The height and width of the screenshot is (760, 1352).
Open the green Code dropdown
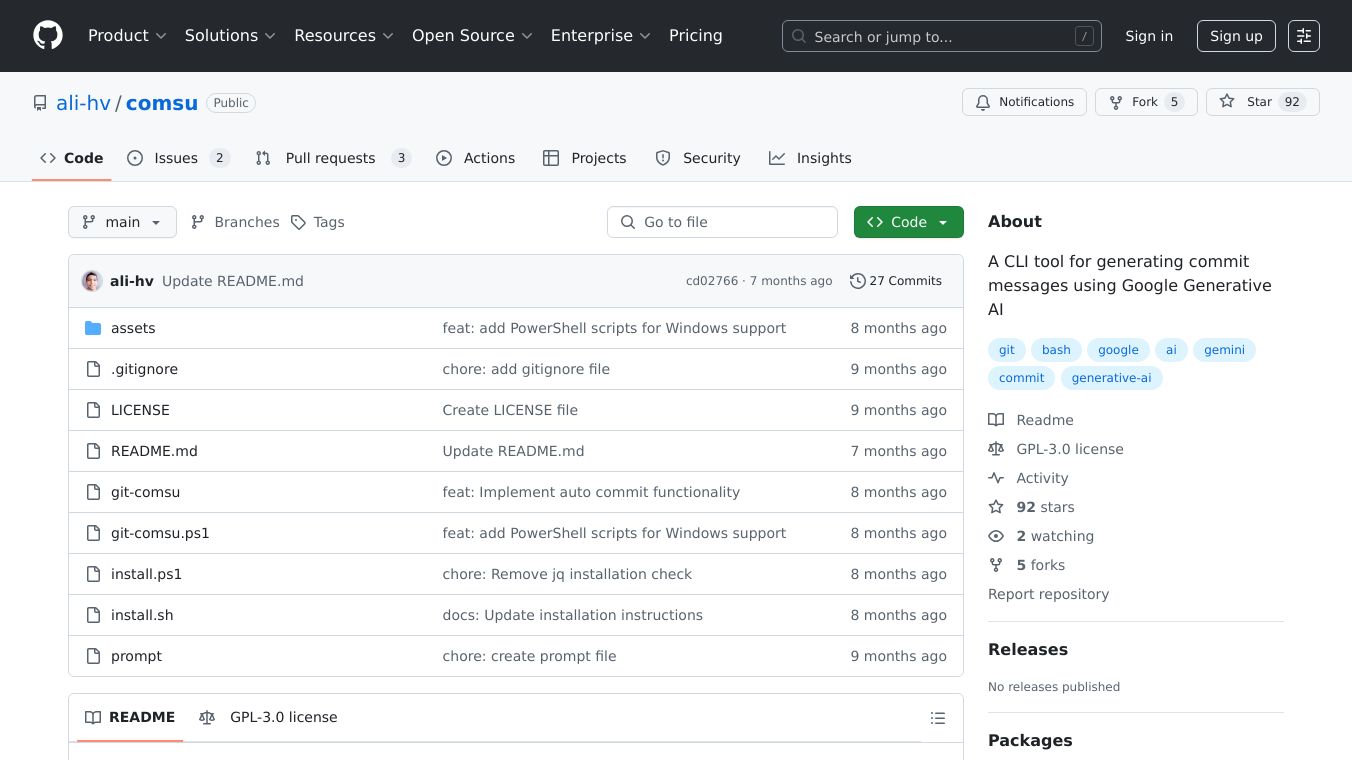pyautogui.click(x=908, y=222)
